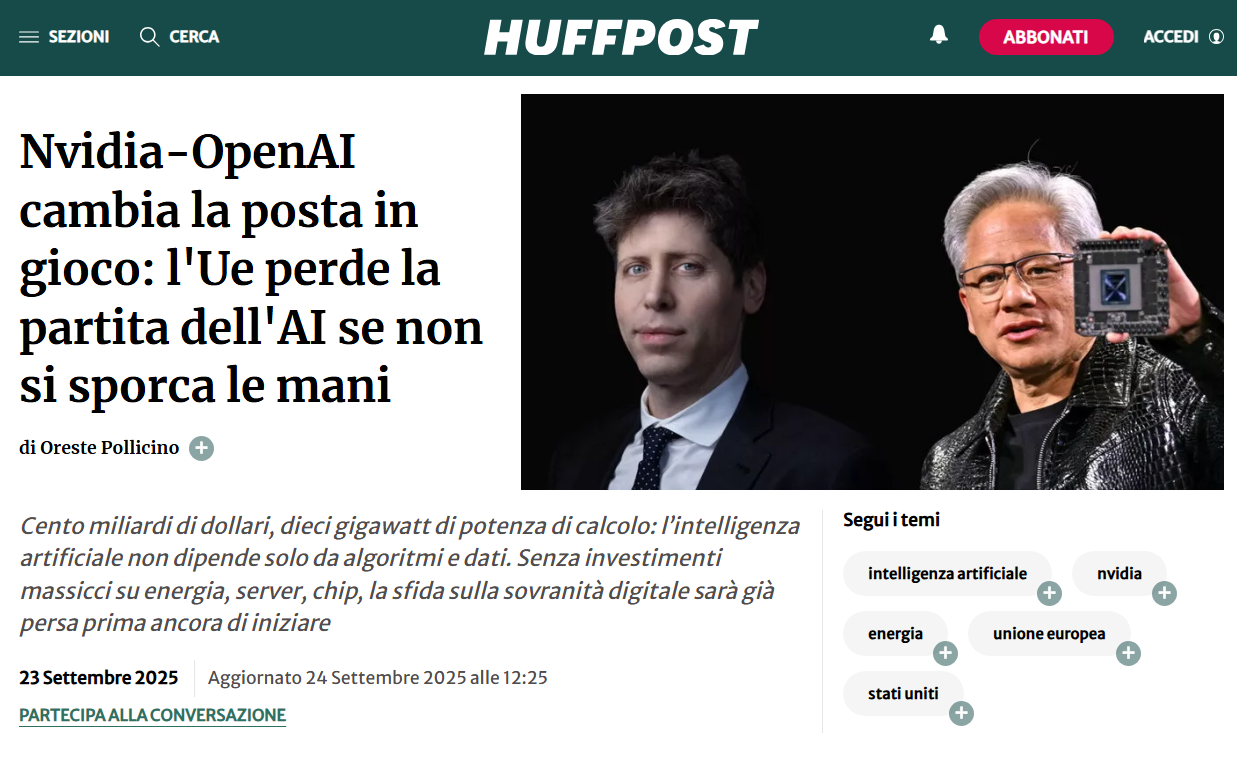Click the search magnifier icon
This screenshot has width=1237, height=762.
[x=150, y=37]
